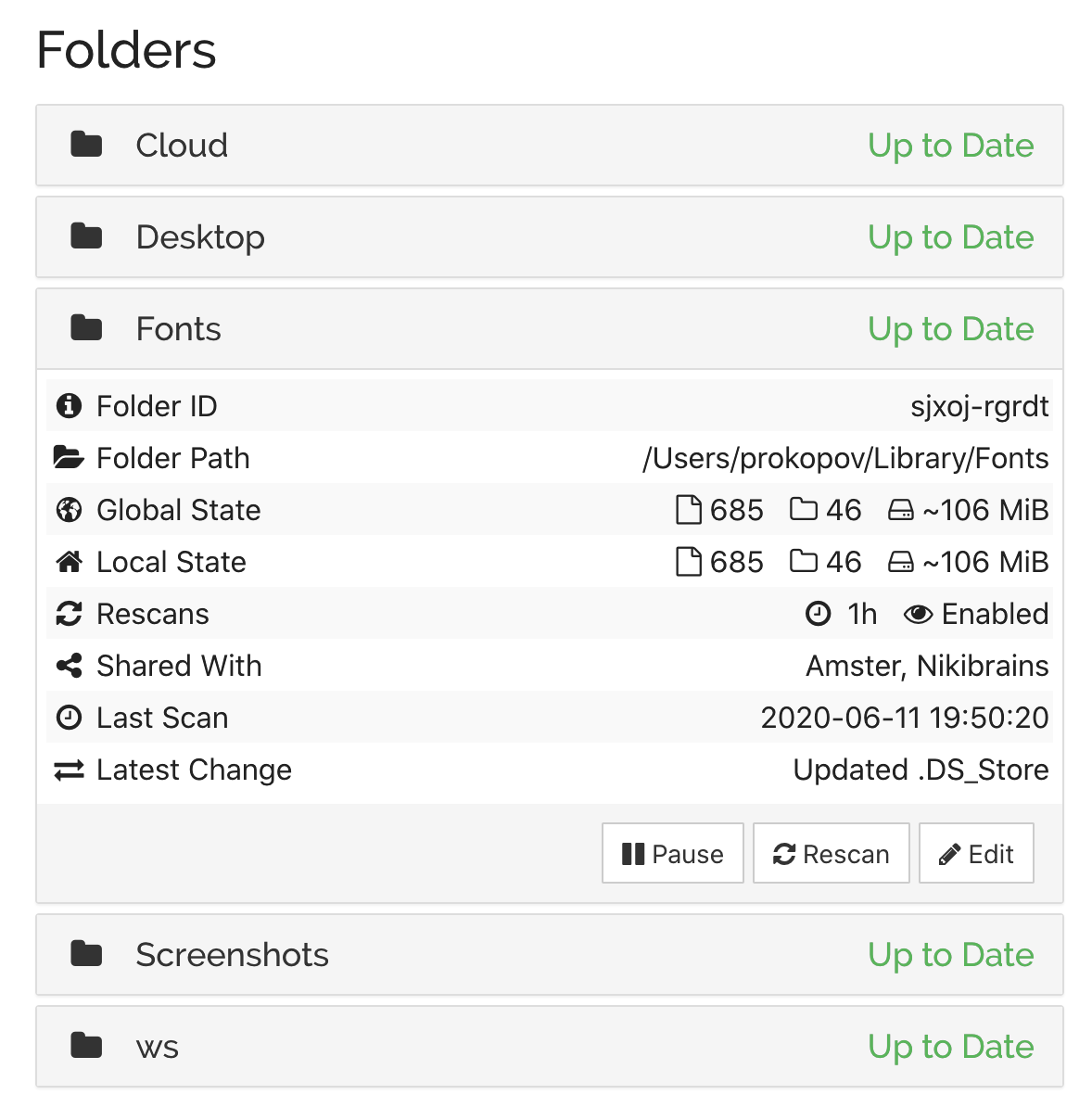Click the open-folder icon beside Folder Path
Image resolution: width=1092 pixels, height=1120 pixels.
[x=69, y=458]
